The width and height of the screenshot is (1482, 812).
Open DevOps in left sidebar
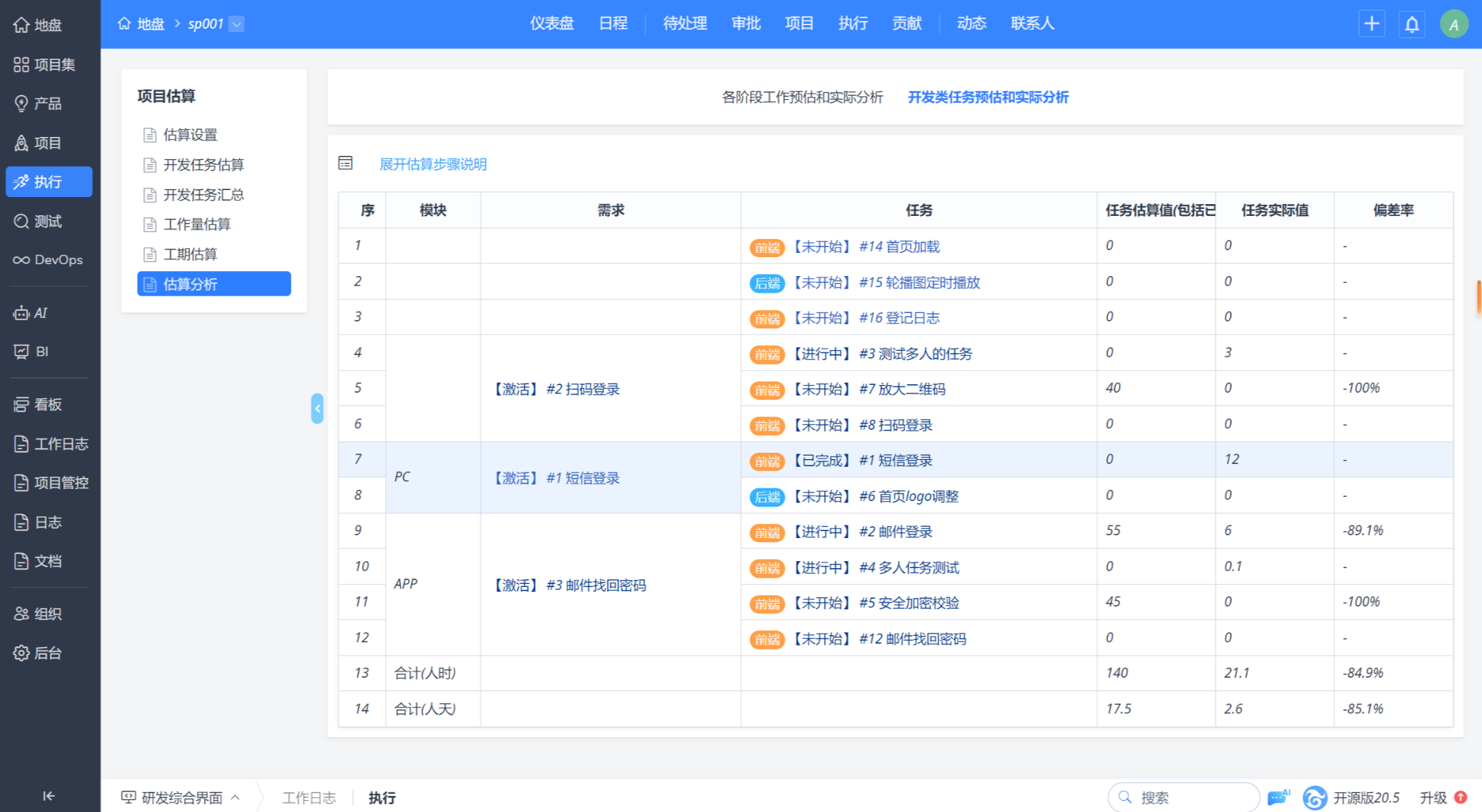(x=48, y=260)
